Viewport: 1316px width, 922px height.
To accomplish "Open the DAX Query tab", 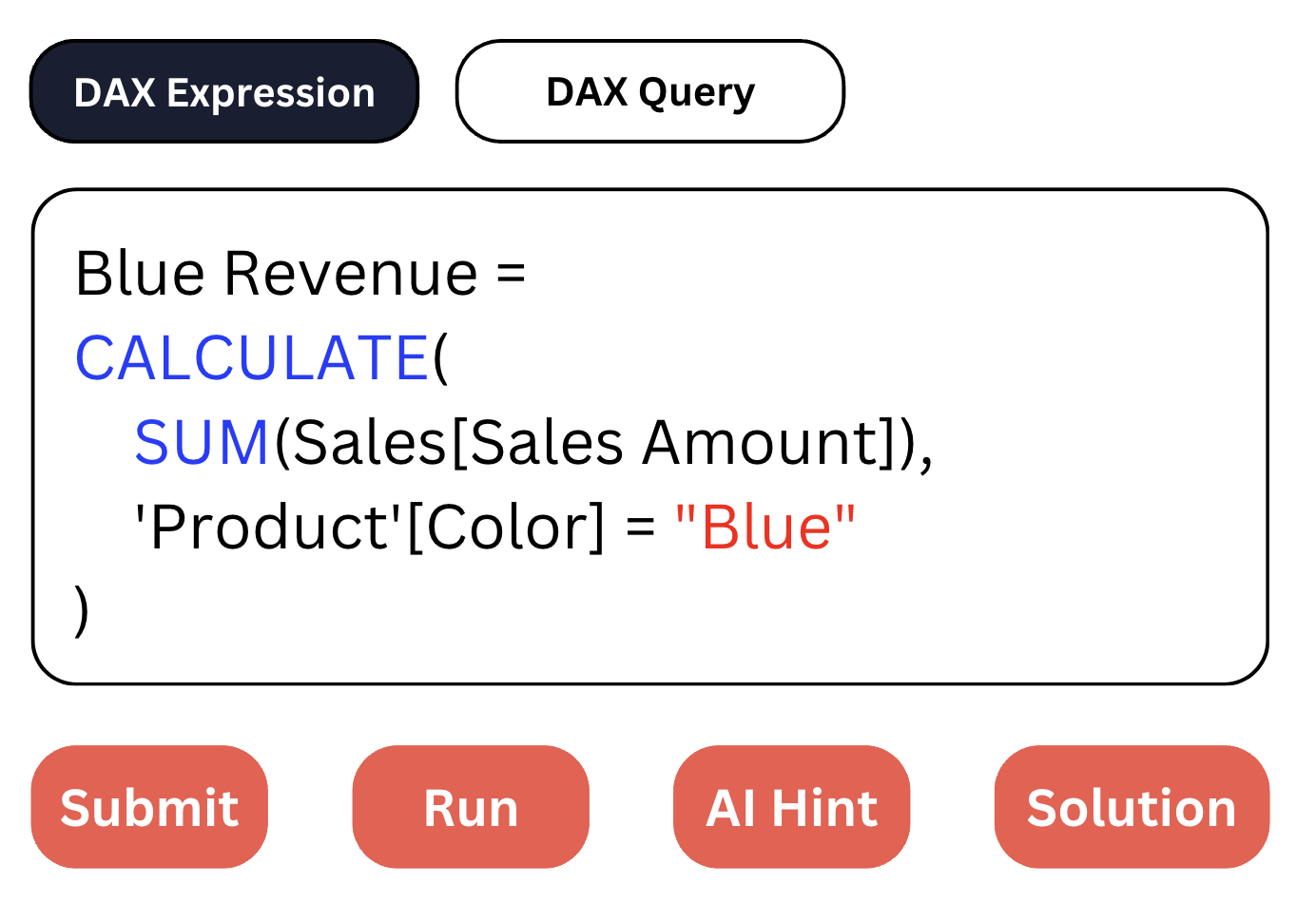I will click(650, 92).
